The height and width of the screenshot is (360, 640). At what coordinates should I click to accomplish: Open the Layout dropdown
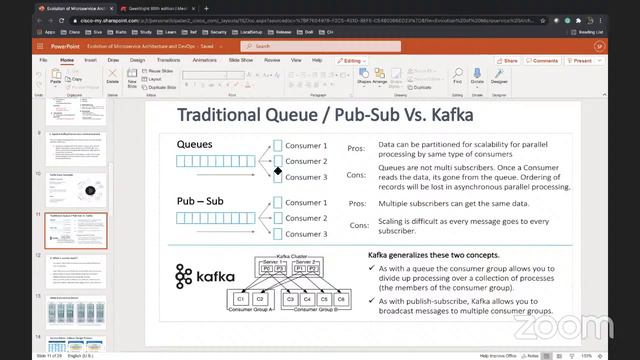[152, 79]
